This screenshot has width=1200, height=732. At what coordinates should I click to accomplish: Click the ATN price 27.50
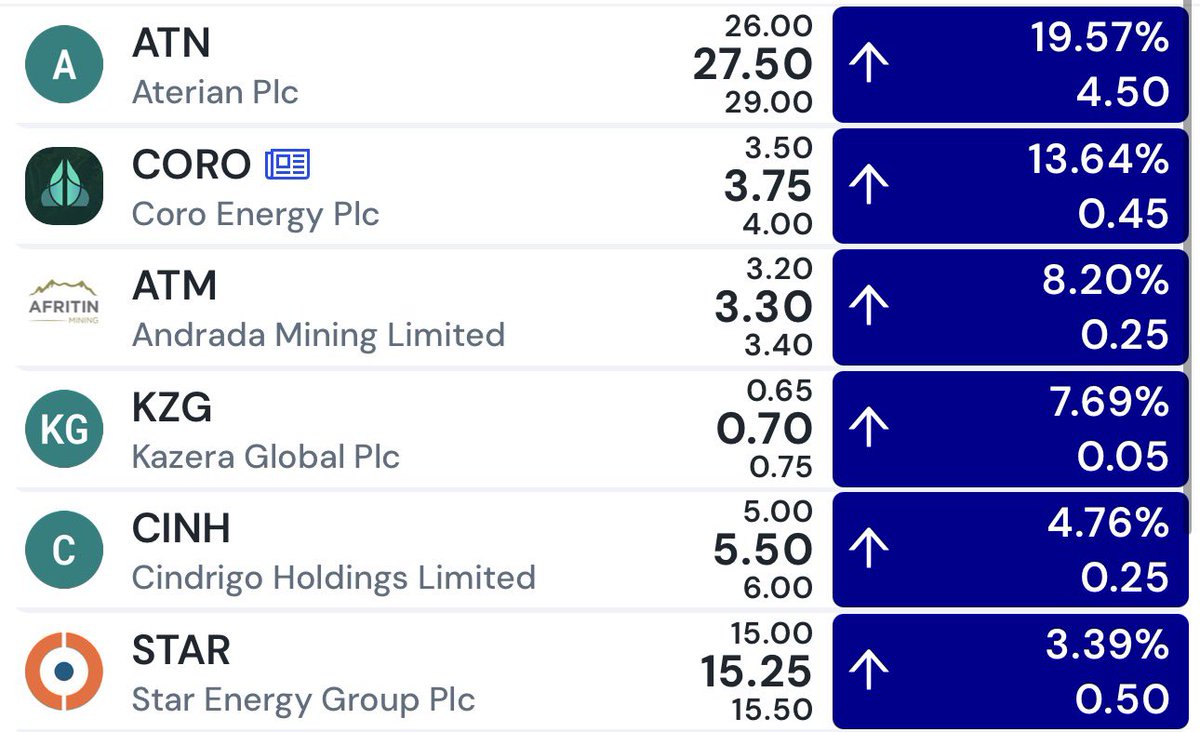(x=752, y=65)
